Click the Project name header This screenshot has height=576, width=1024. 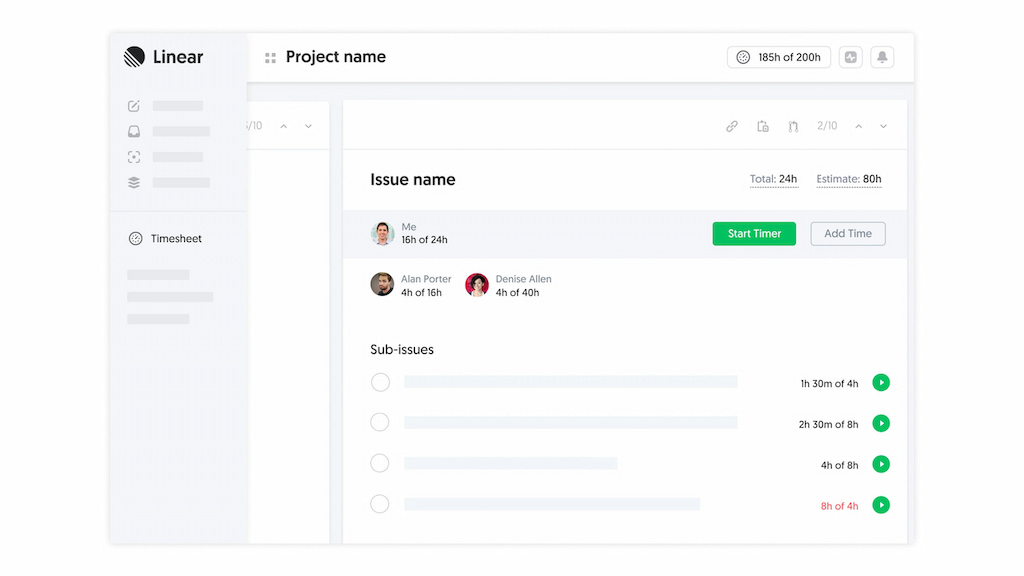tap(335, 57)
